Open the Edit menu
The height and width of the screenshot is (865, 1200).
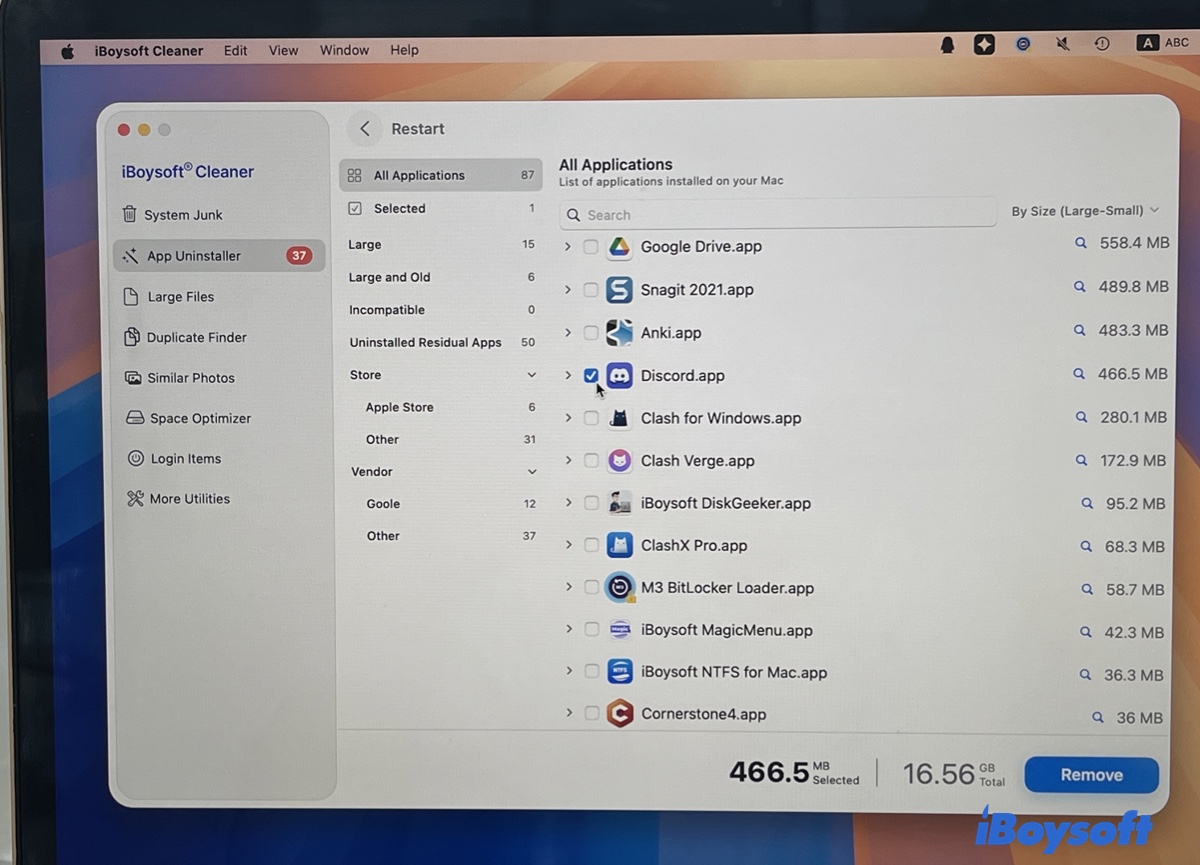[x=236, y=51]
